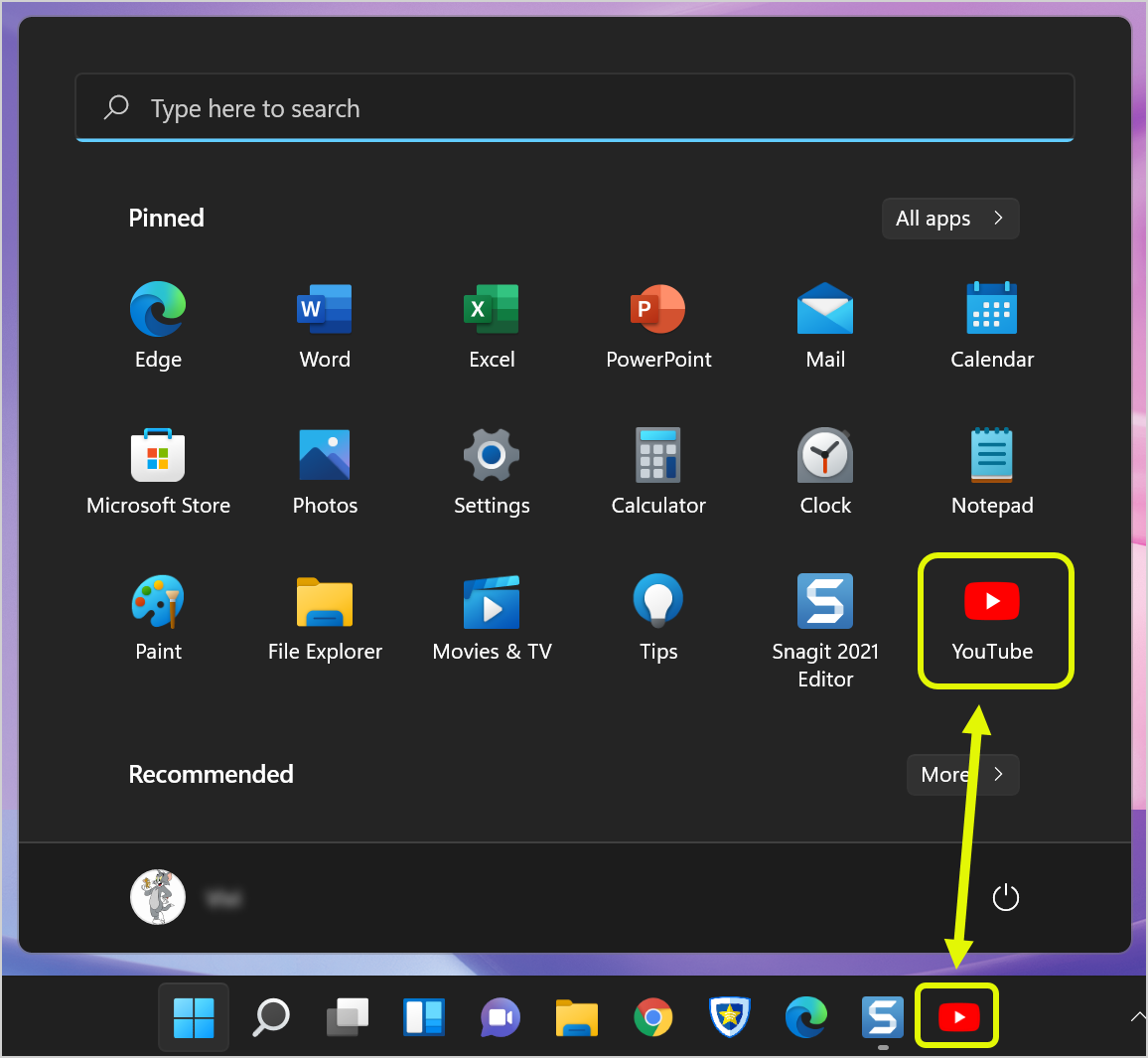Viewport: 1148px width, 1058px height.
Task: Switch to Snagit on the taskbar
Action: pyautogui.click(x=882, y=1017)
